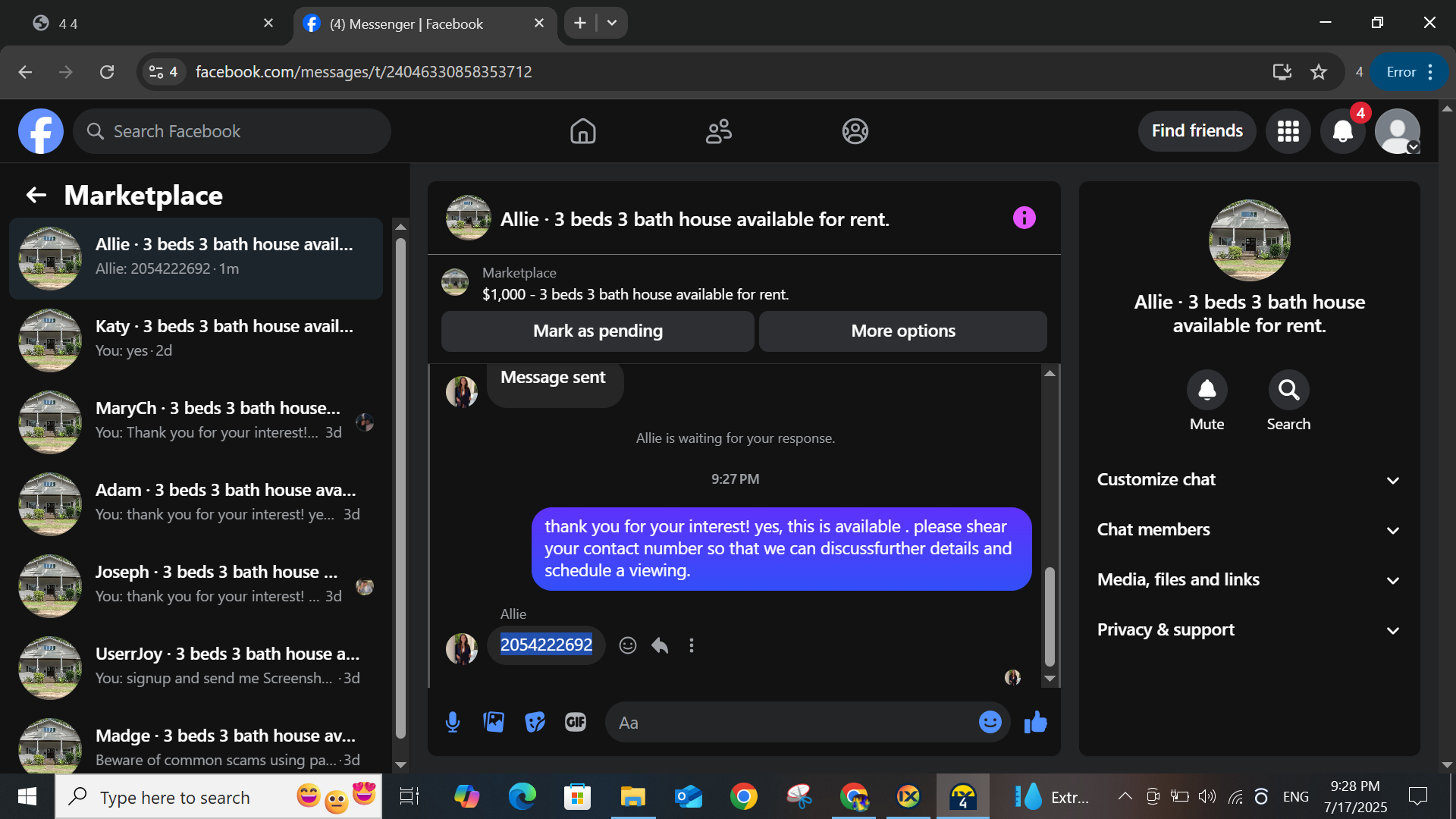Open Allie conversation in Marketplace list
The height and width of the screenshot is (819, 1456).
[196, 258]
